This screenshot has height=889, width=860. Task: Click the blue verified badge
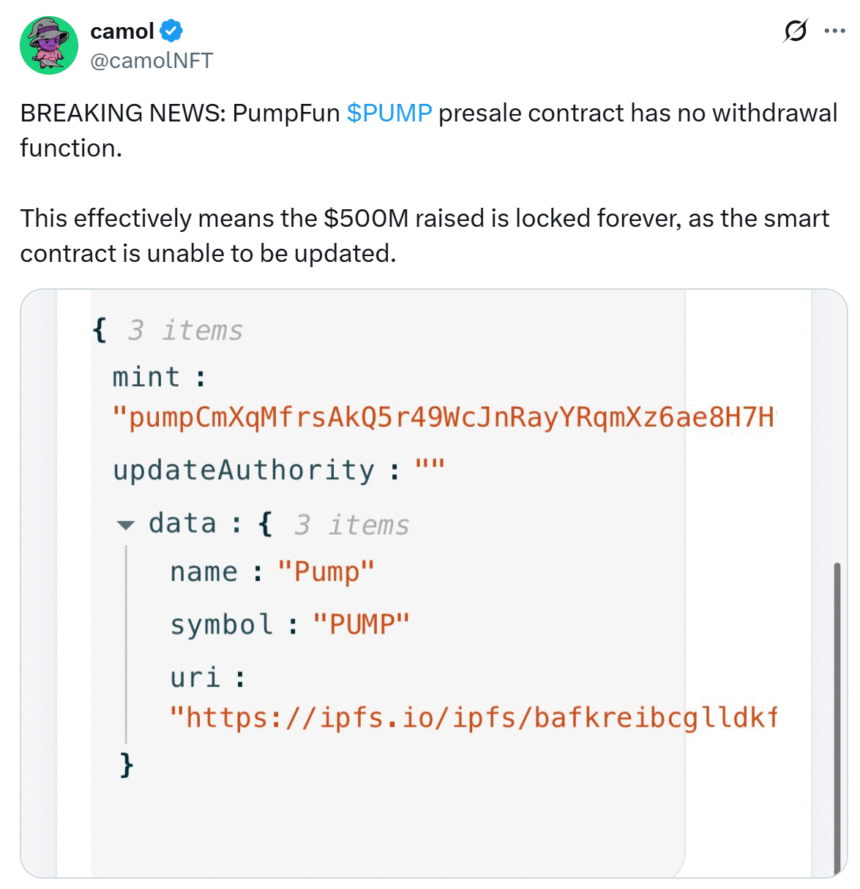pyautogui.click(x=170, y=32)
